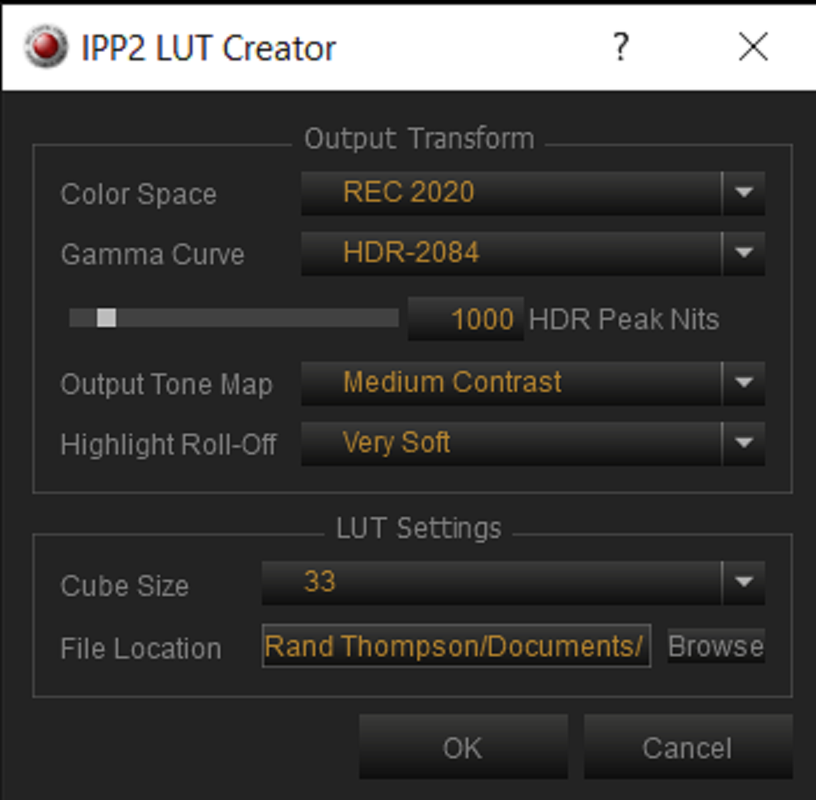Image resolution: width=816 pixels, height=800 pixels.
Task: Click into the File Location path field
Action: click(x=456, y=646)
